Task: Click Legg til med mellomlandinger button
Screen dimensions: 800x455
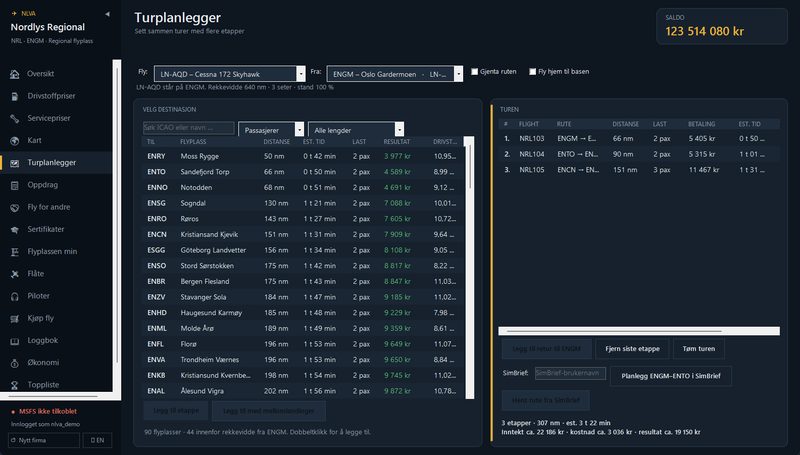Action: (268, 410)
